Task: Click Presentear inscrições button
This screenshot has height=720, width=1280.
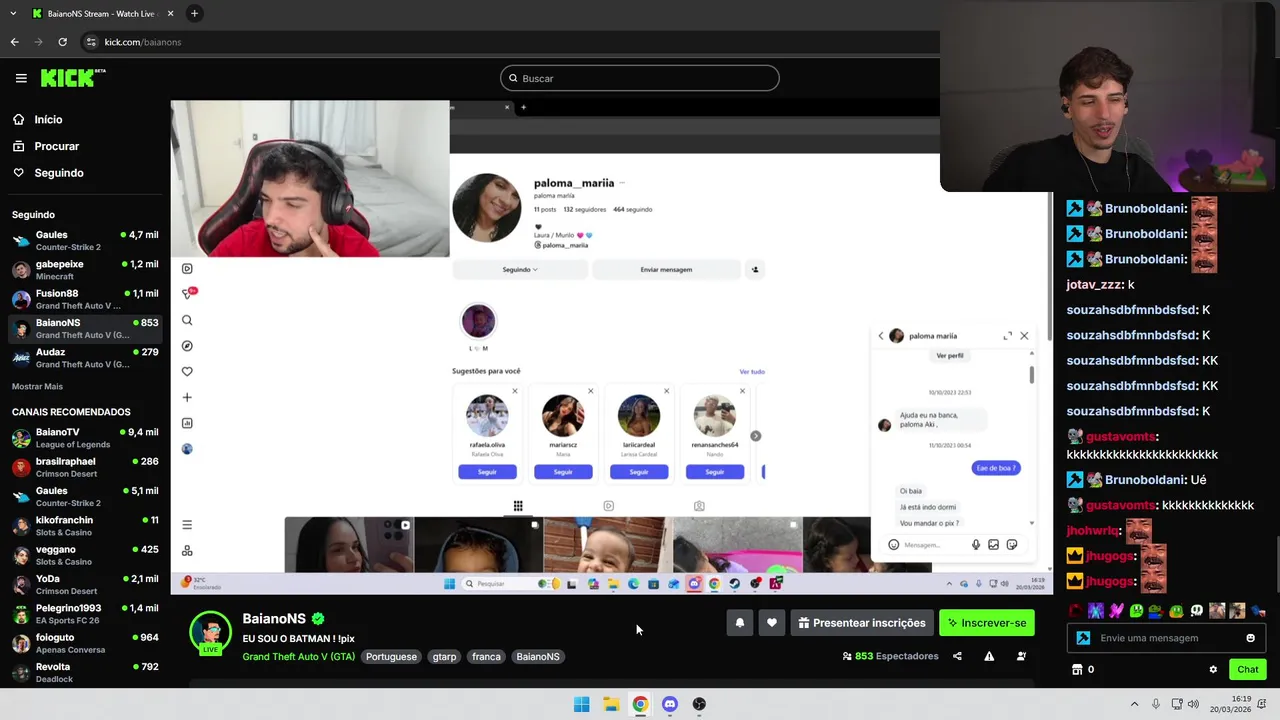Action: coord(861,623)
